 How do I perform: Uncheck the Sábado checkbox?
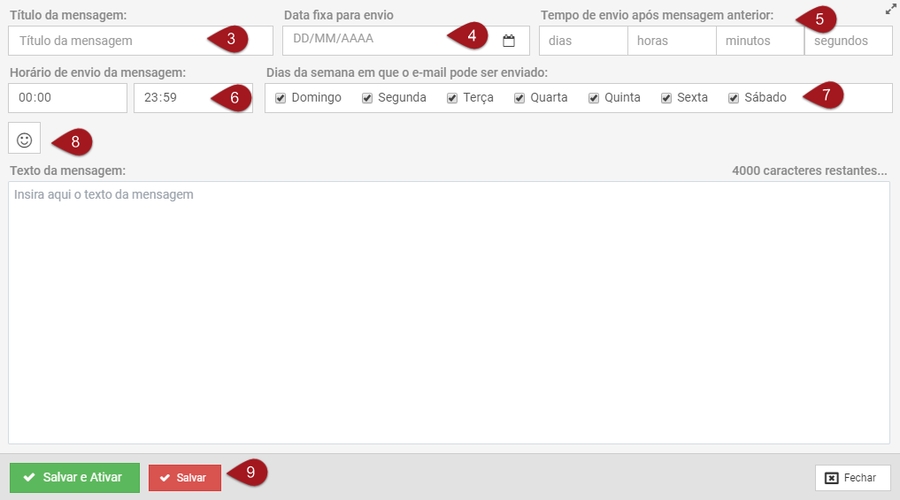(x=733, y=98)
